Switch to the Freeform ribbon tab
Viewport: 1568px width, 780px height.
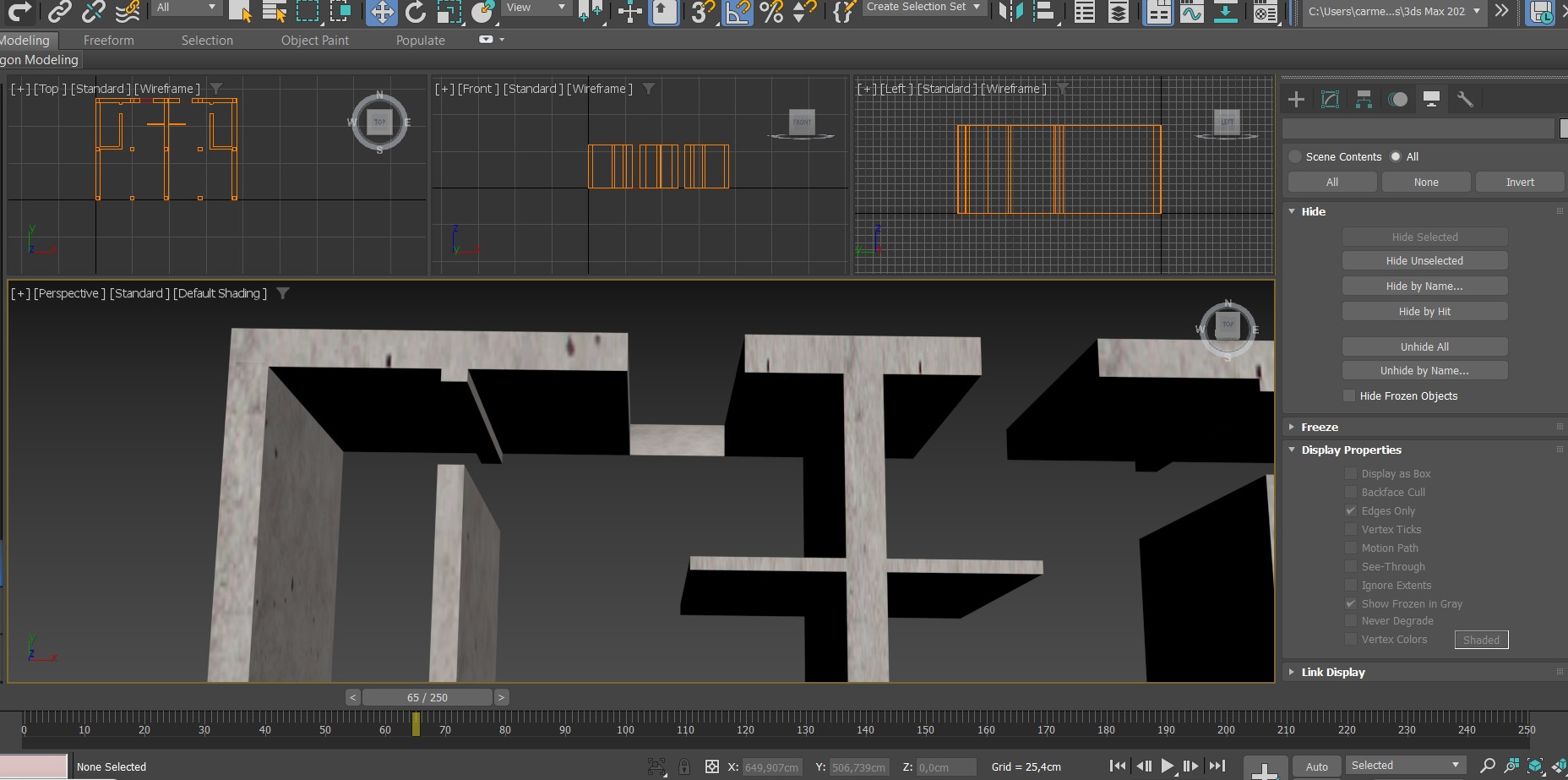[x=109, y=40]
